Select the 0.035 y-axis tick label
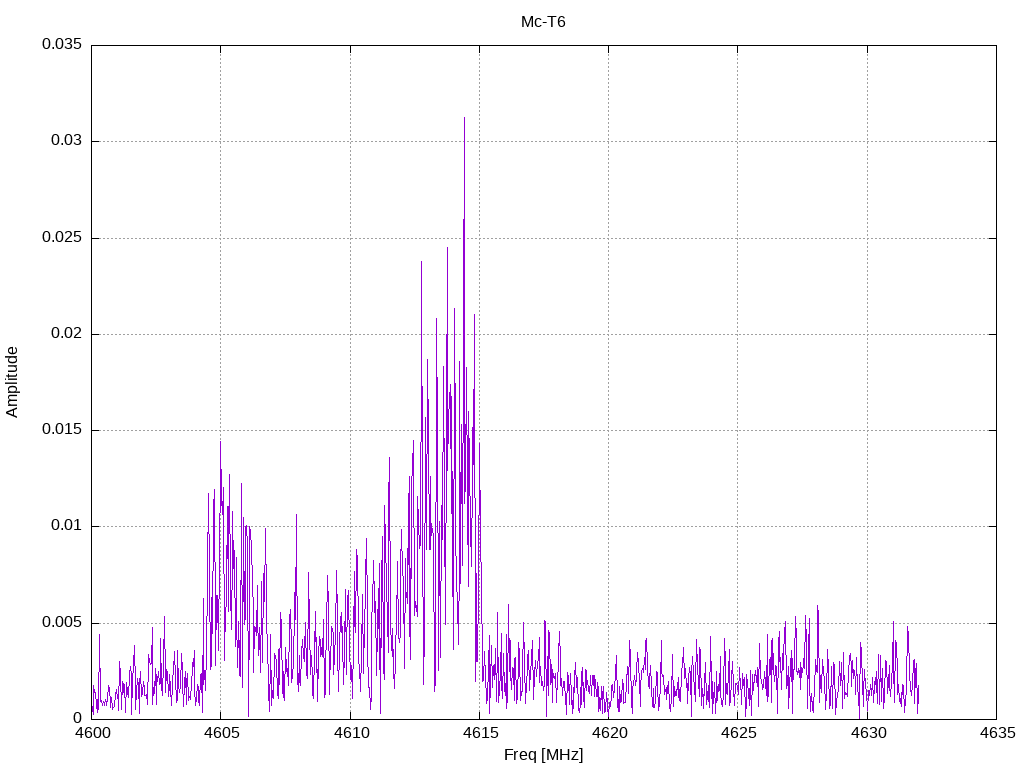 point(61,45)
